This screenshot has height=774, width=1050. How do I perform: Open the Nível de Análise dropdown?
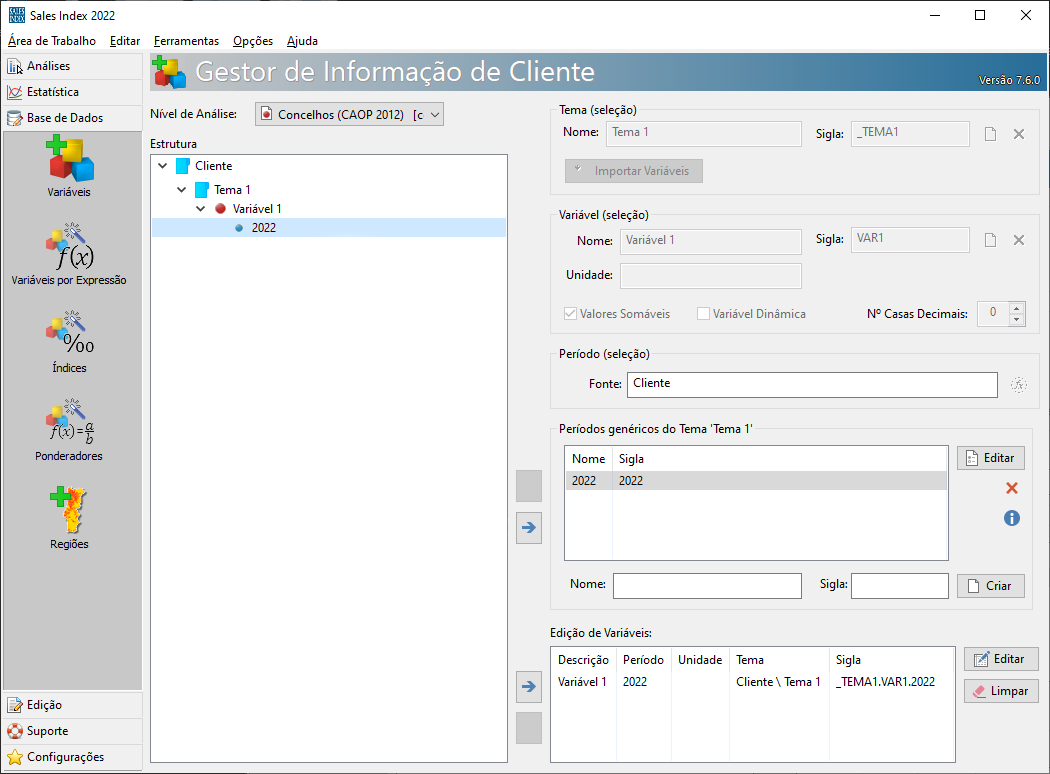(x=349, y=115)
